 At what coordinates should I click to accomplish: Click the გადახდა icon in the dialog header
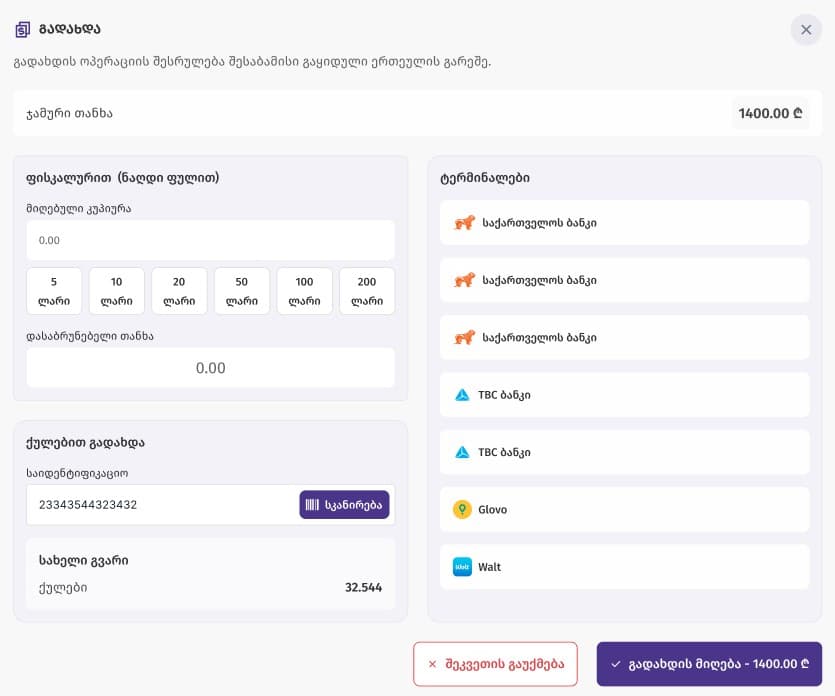22,28
